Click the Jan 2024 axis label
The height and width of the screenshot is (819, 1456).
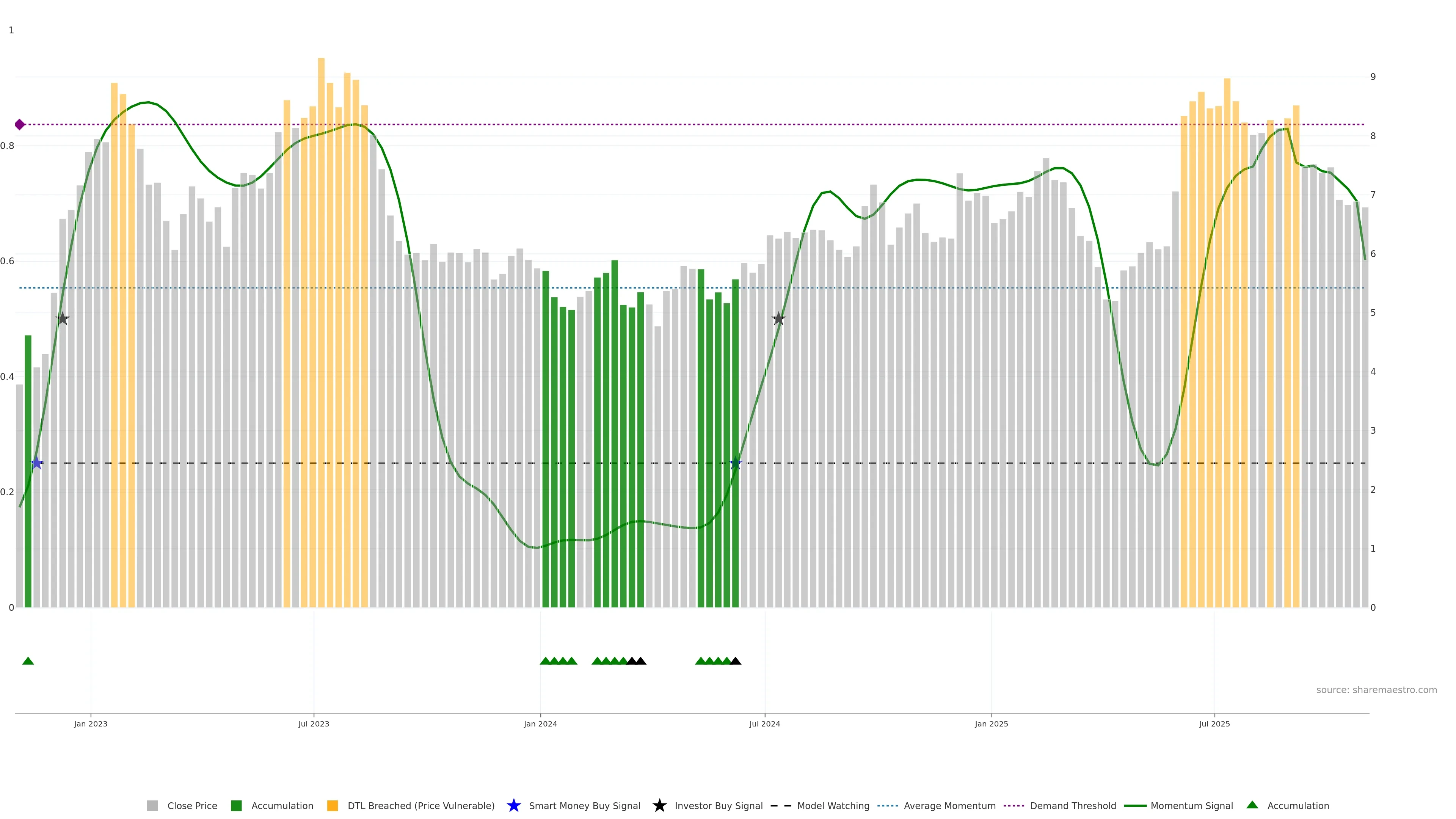point(540,723)
